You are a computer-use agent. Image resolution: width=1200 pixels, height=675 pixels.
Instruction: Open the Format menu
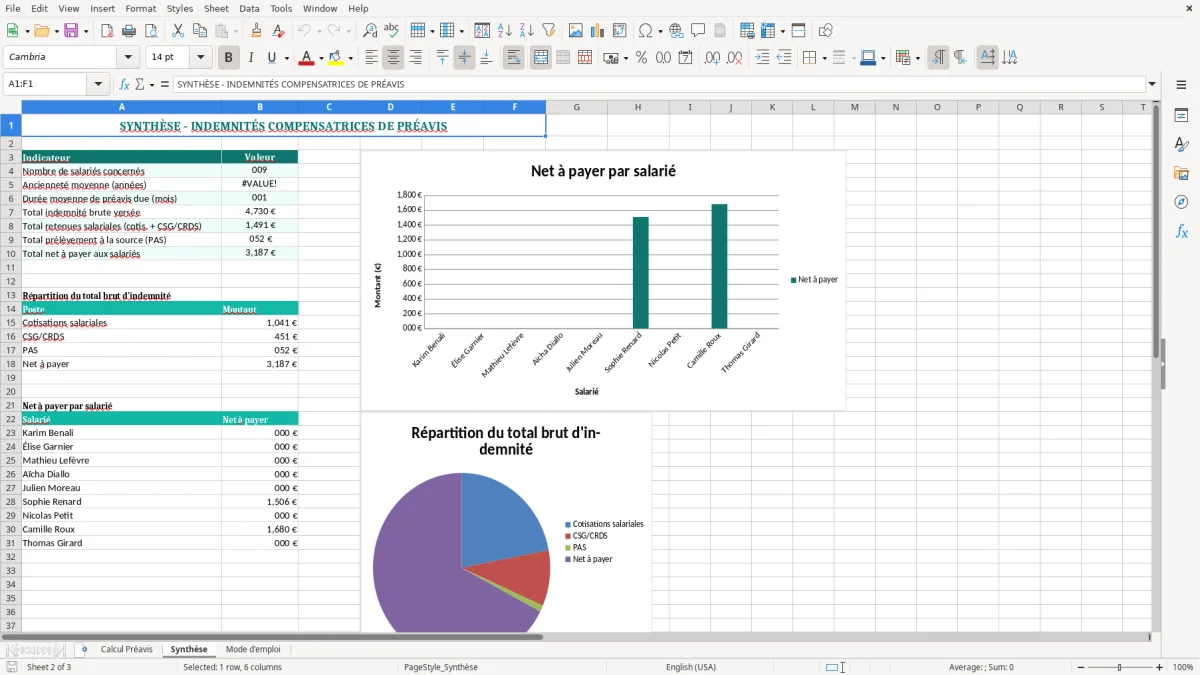(140, 8)
